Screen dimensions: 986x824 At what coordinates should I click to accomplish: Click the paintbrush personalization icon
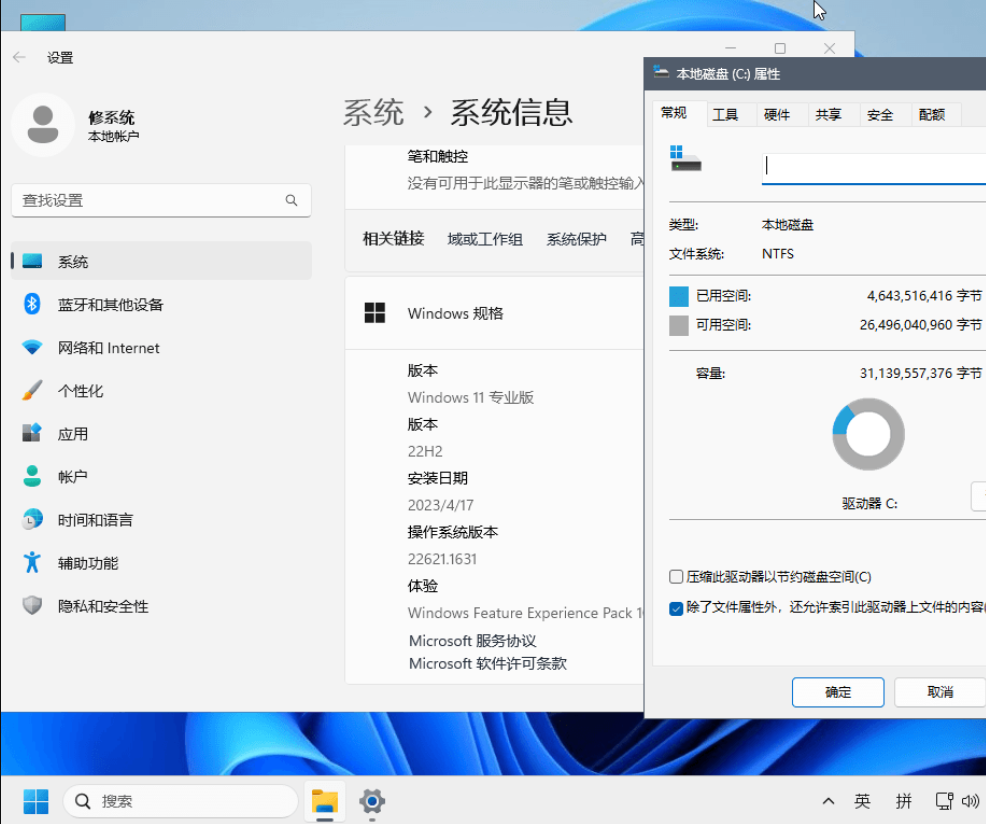click(x=32, y=390)
